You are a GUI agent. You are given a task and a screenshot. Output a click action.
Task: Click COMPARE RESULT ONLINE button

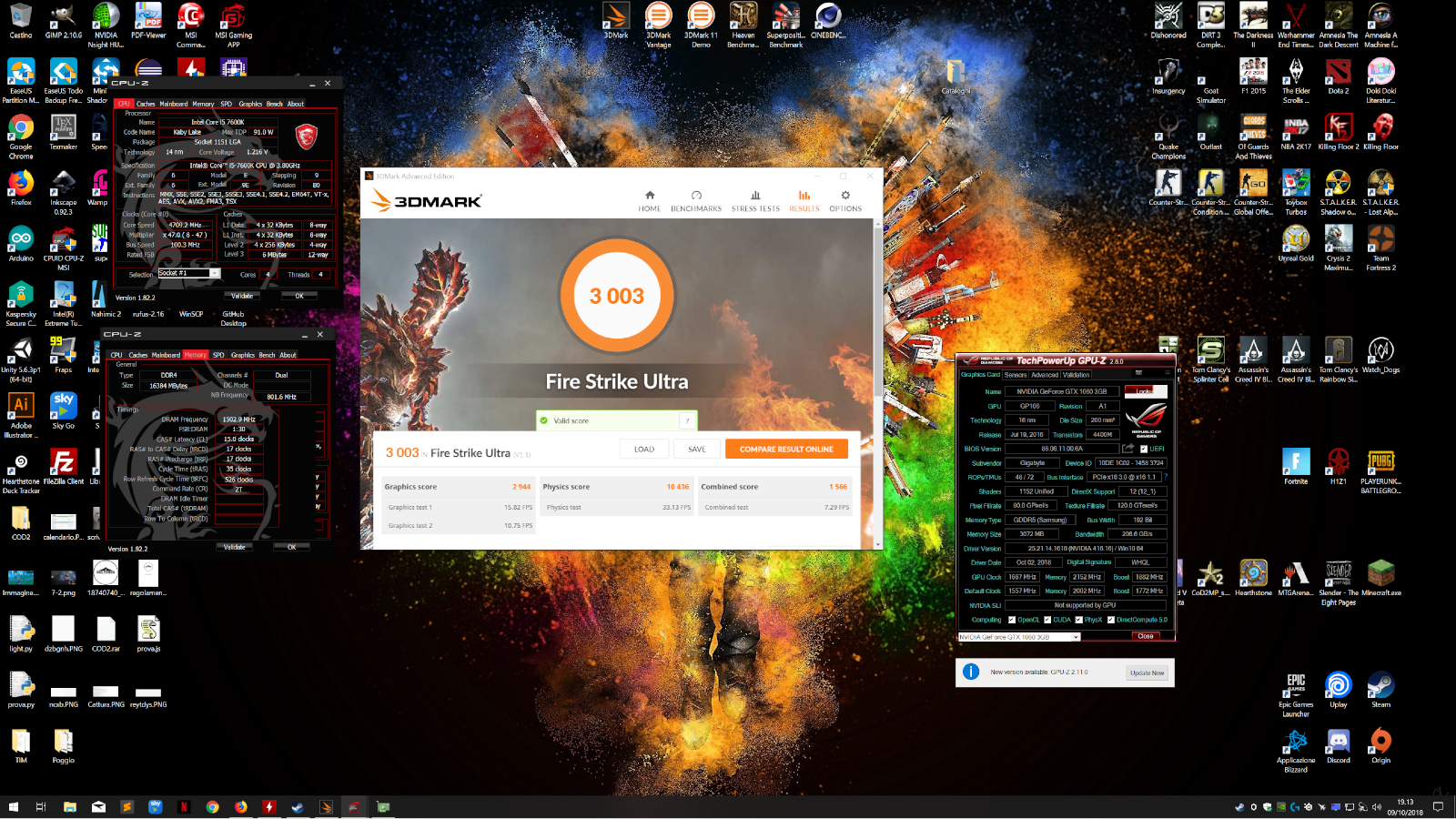(x=786, y=449)
